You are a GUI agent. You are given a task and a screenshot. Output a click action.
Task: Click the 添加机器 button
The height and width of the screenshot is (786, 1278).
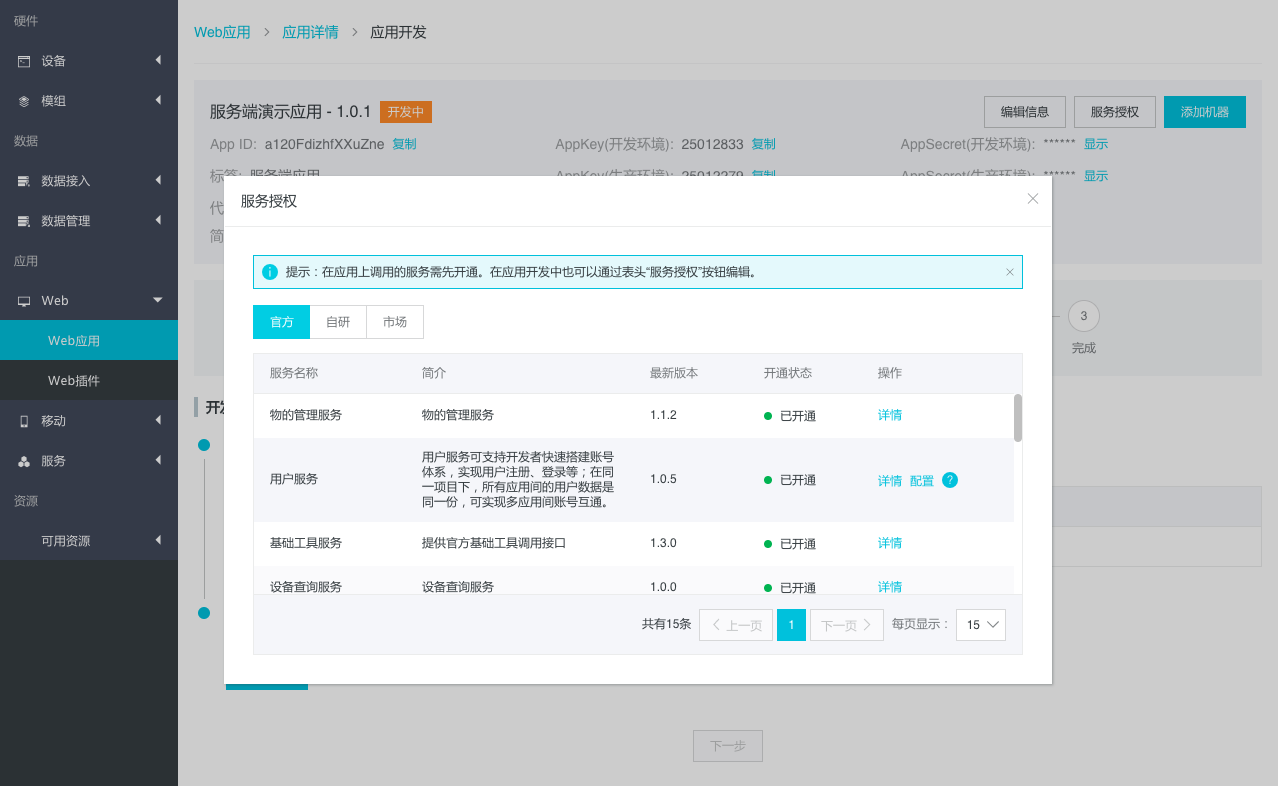point(1205,112)
